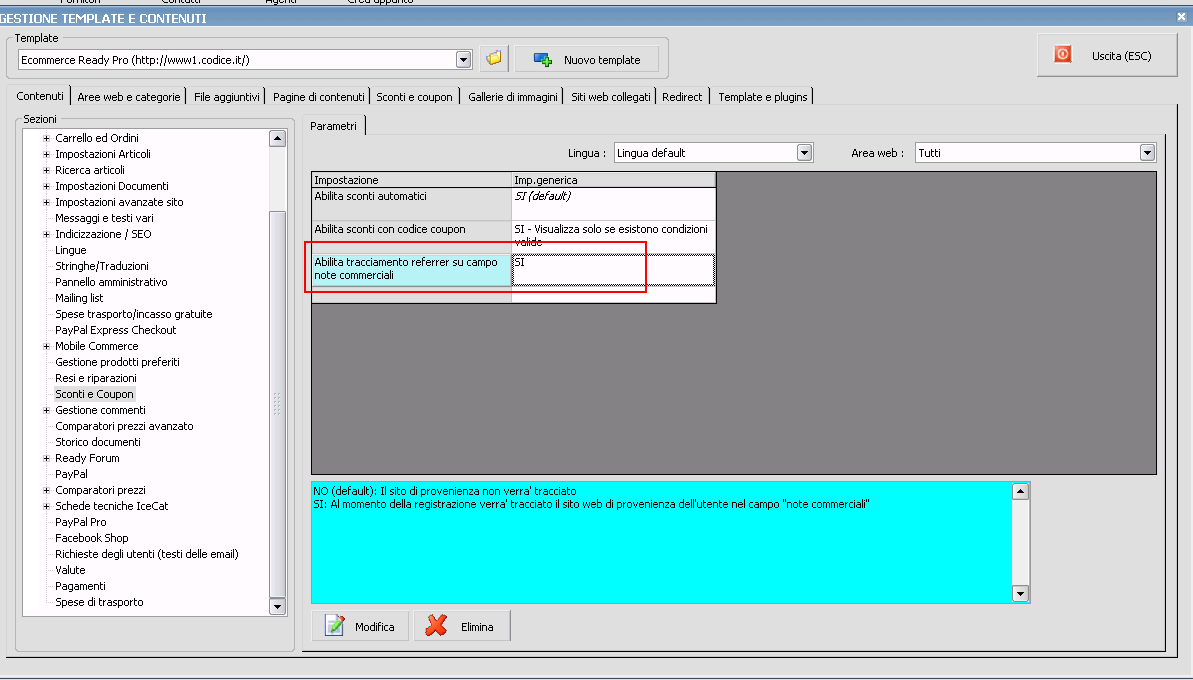Expand the Schede tecniche IceCat node

[x=46, y=507]
